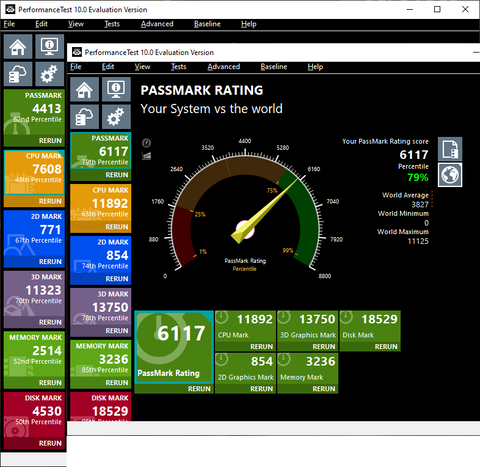Click the save results document icon

450,149
